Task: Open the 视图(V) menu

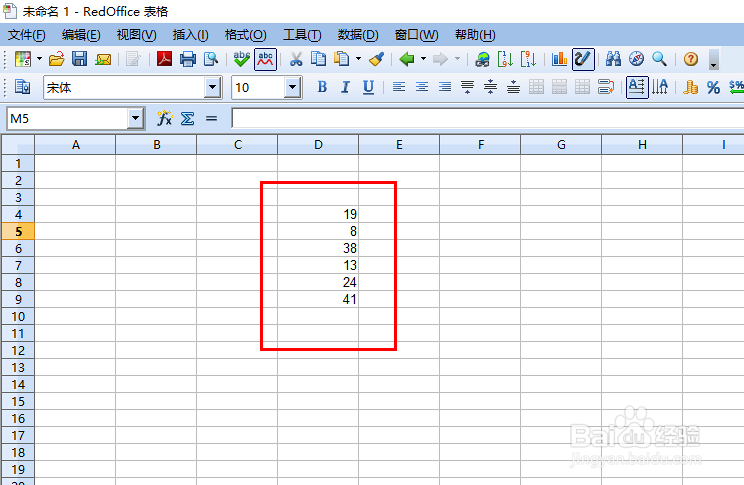Action: coord(137,35)
